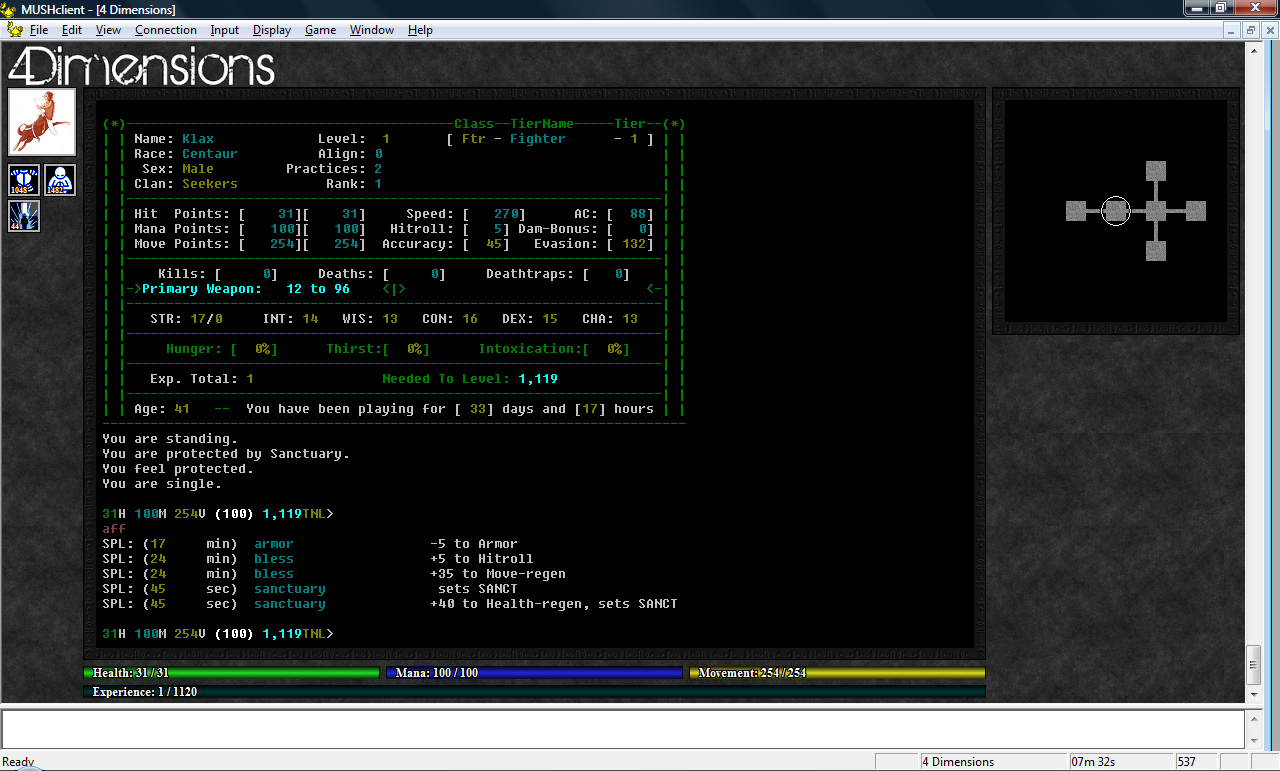Click the clan value 'Seekers'
The width and height of the screenshot is (1280, 771).
pos(210,184)
